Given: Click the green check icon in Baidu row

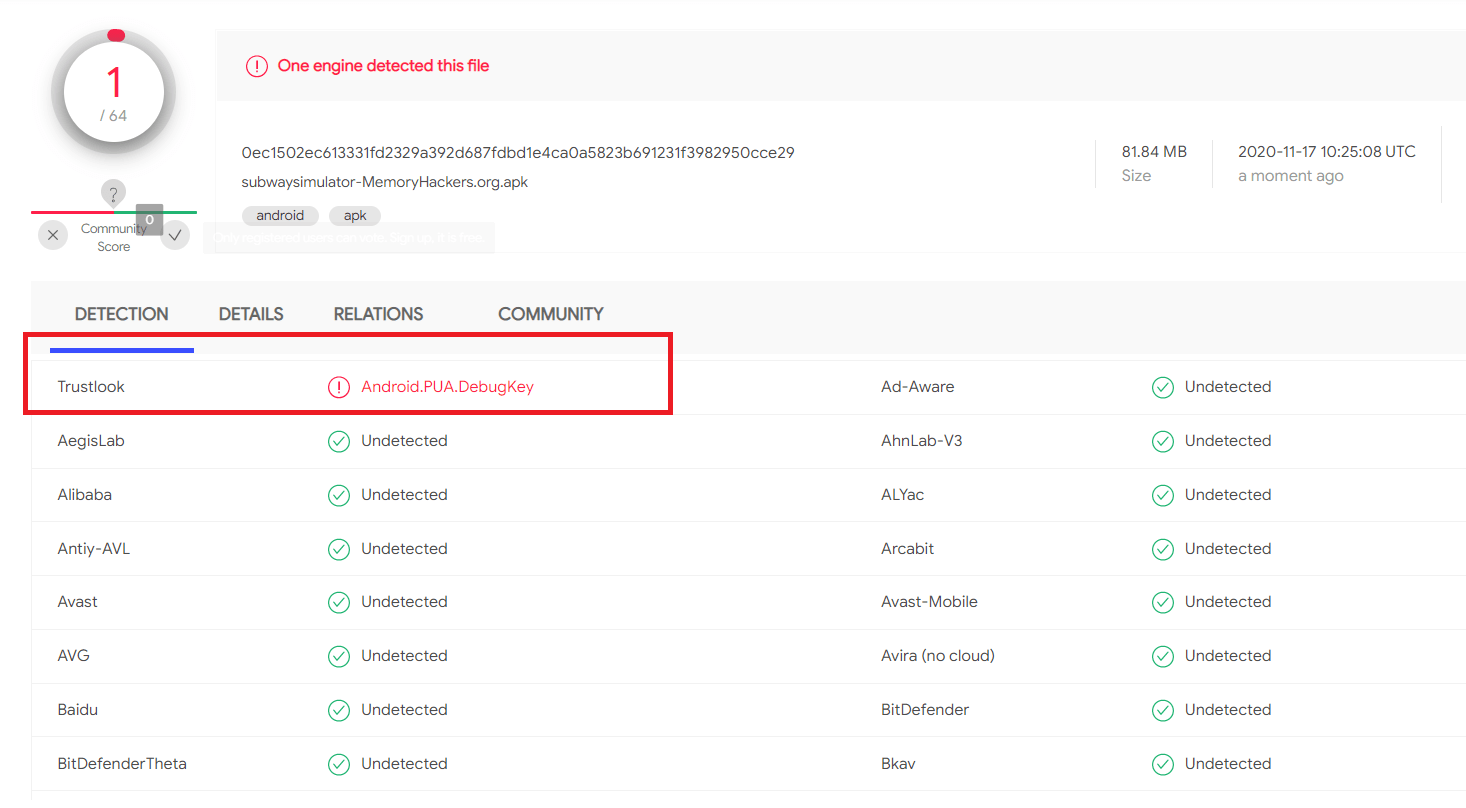Looking at the screenshot, I should tap(339, 710).
